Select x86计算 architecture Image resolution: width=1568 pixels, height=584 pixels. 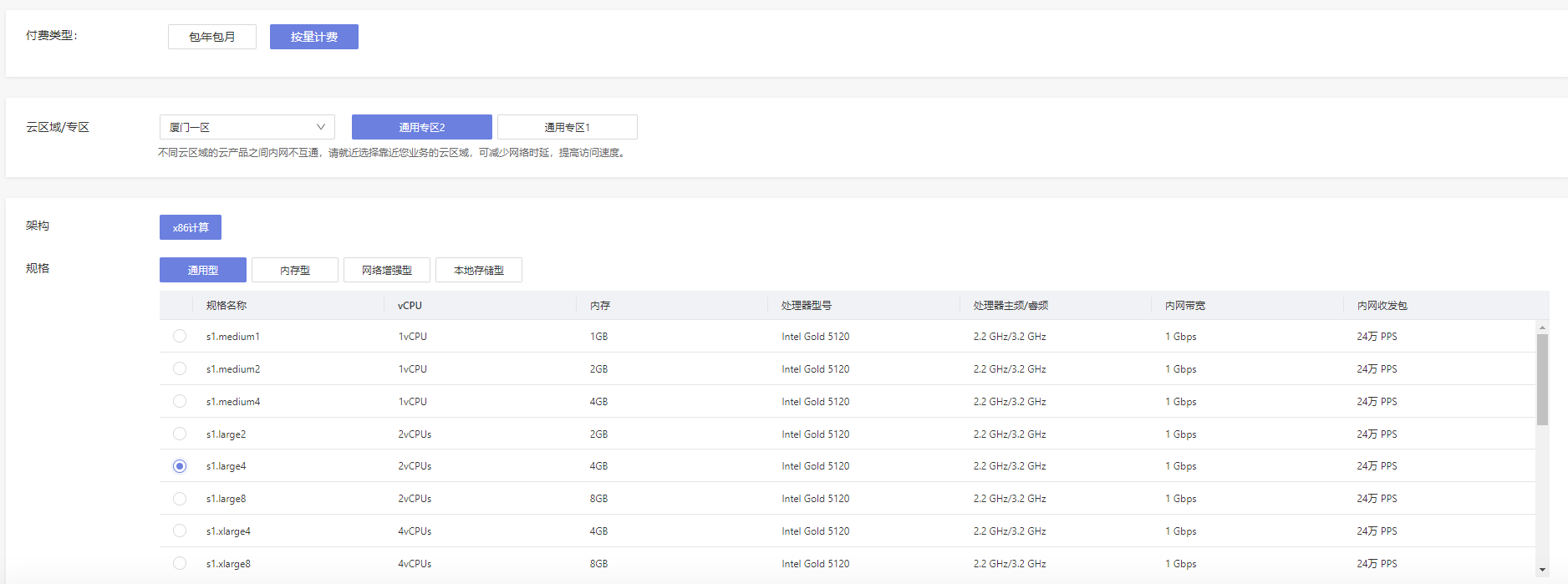click(191, 227)
